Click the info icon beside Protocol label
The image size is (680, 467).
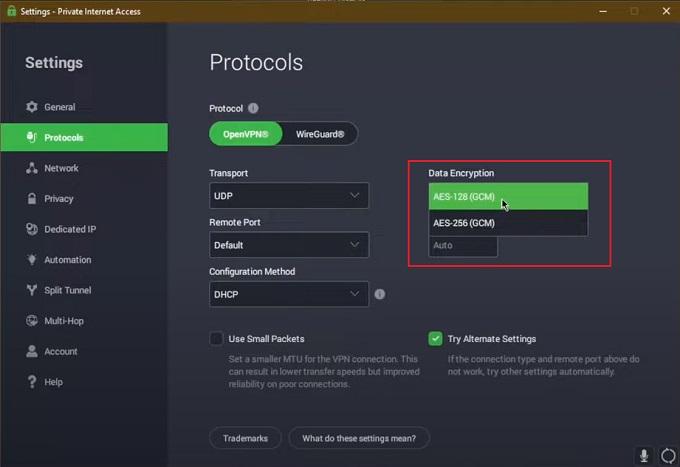click(x=253, y=108)
